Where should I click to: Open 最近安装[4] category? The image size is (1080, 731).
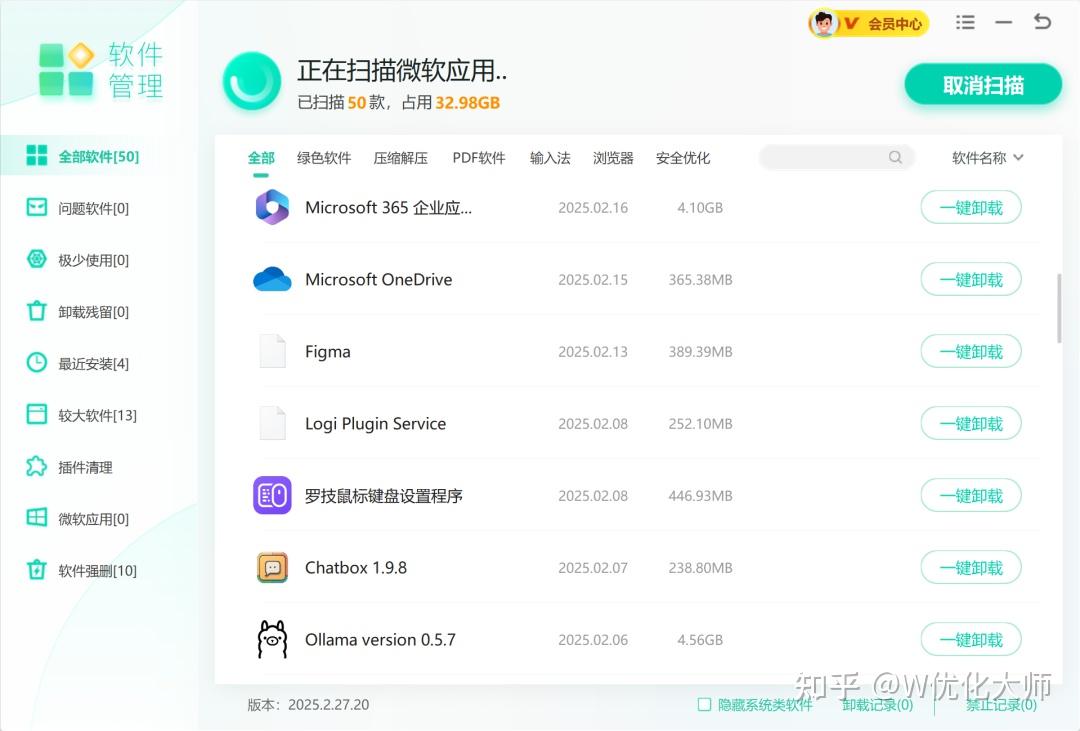93,363
